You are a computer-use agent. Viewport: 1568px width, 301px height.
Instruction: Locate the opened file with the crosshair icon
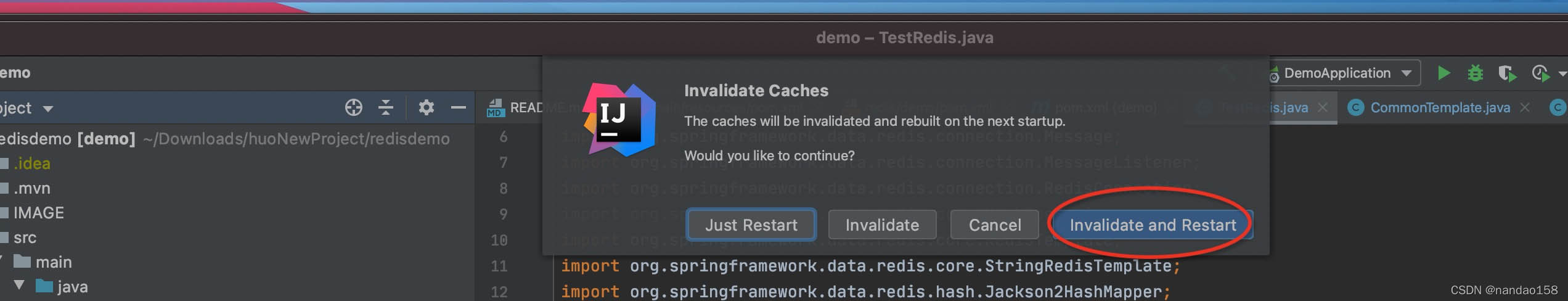[354, 107]
